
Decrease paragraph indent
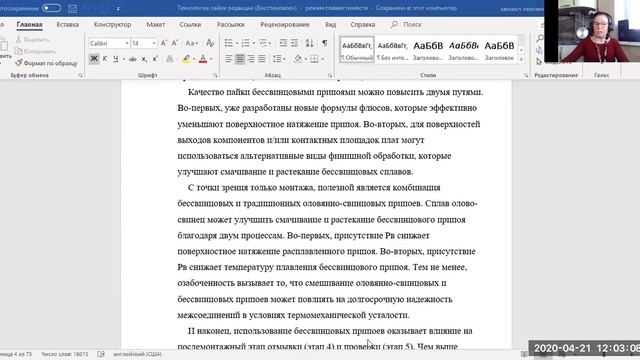point(283,43)
